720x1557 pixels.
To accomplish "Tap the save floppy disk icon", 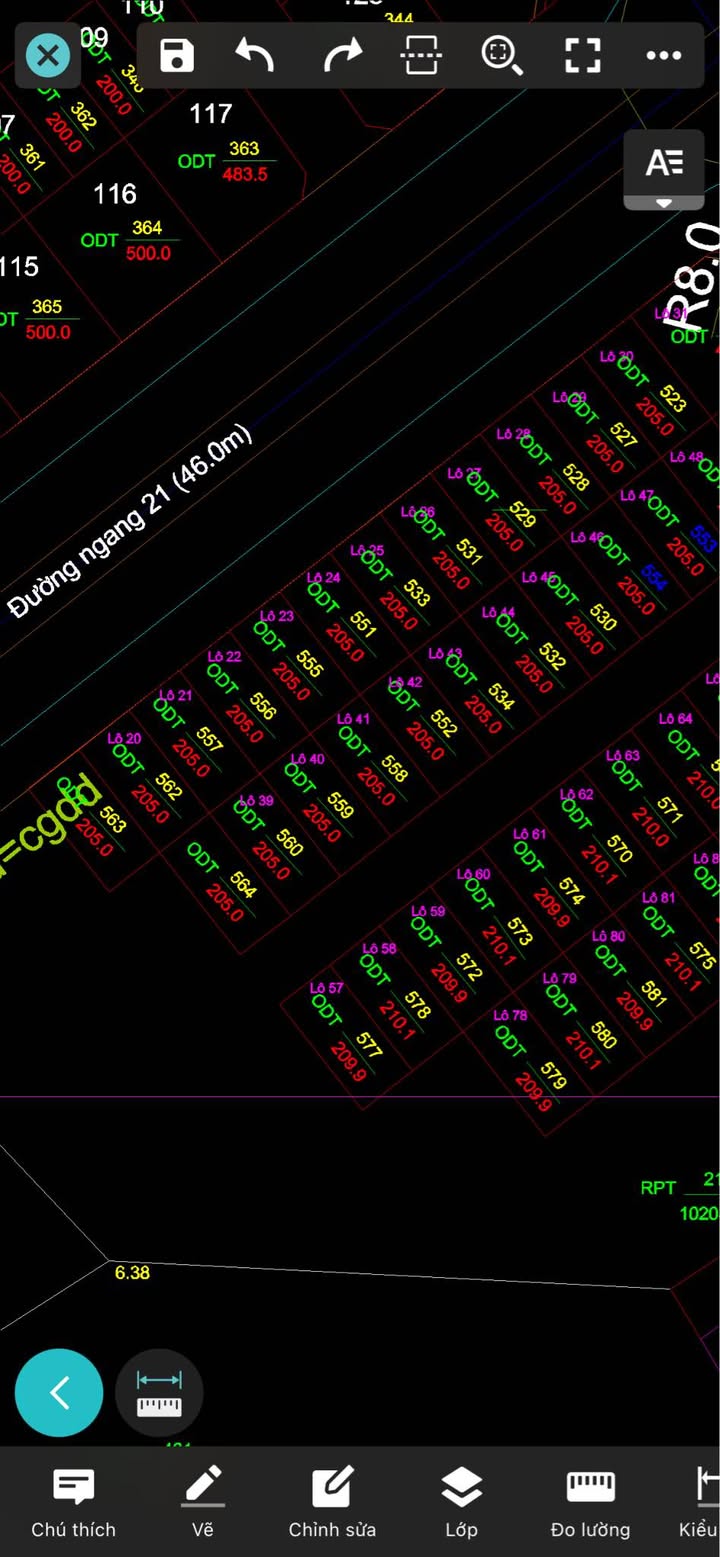I will coord(177,55).
